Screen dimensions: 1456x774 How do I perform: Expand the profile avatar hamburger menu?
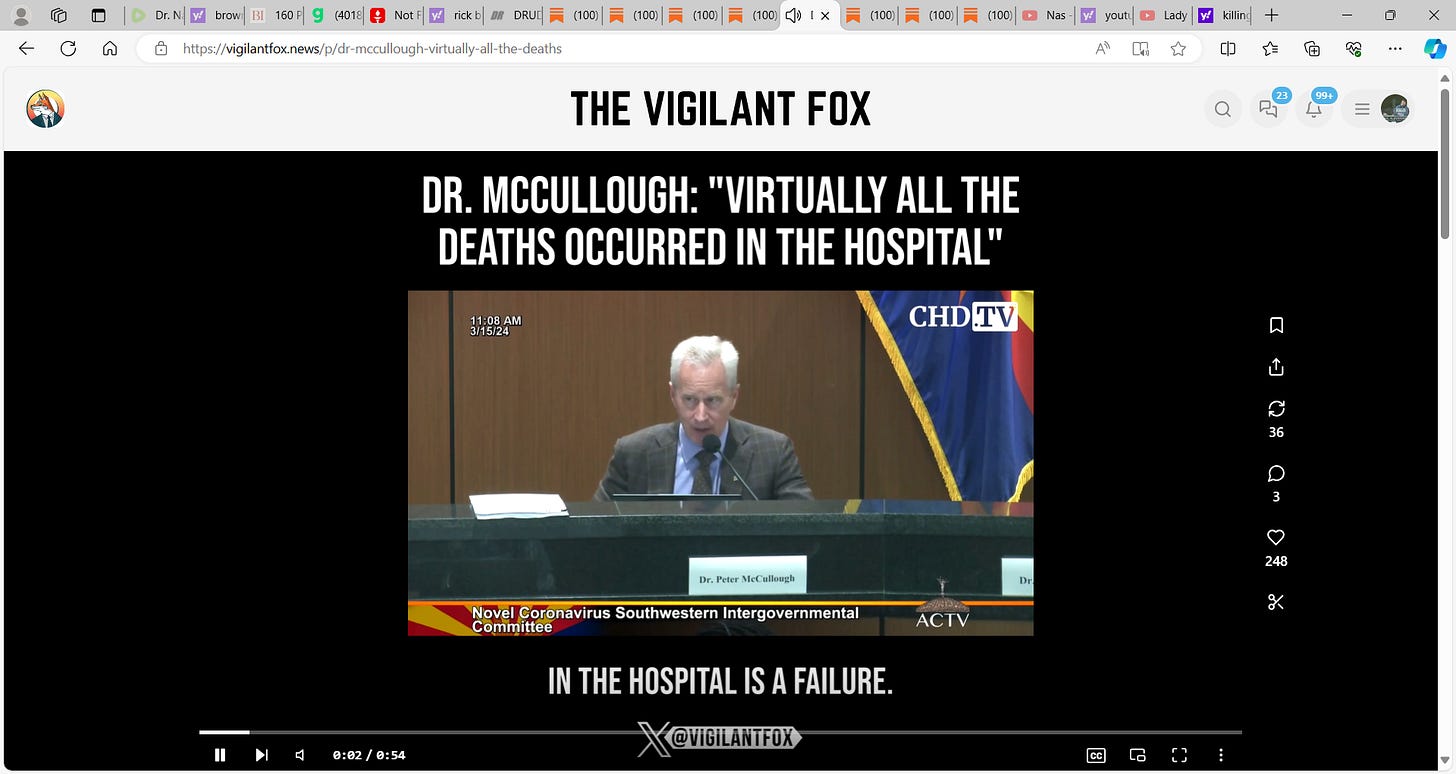coord(1379,109)
